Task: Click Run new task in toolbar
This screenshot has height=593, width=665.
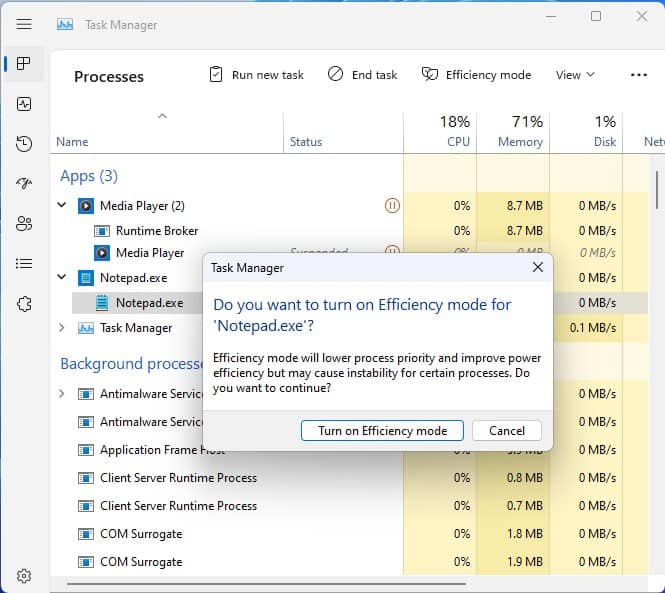Action: pos(257,75)
